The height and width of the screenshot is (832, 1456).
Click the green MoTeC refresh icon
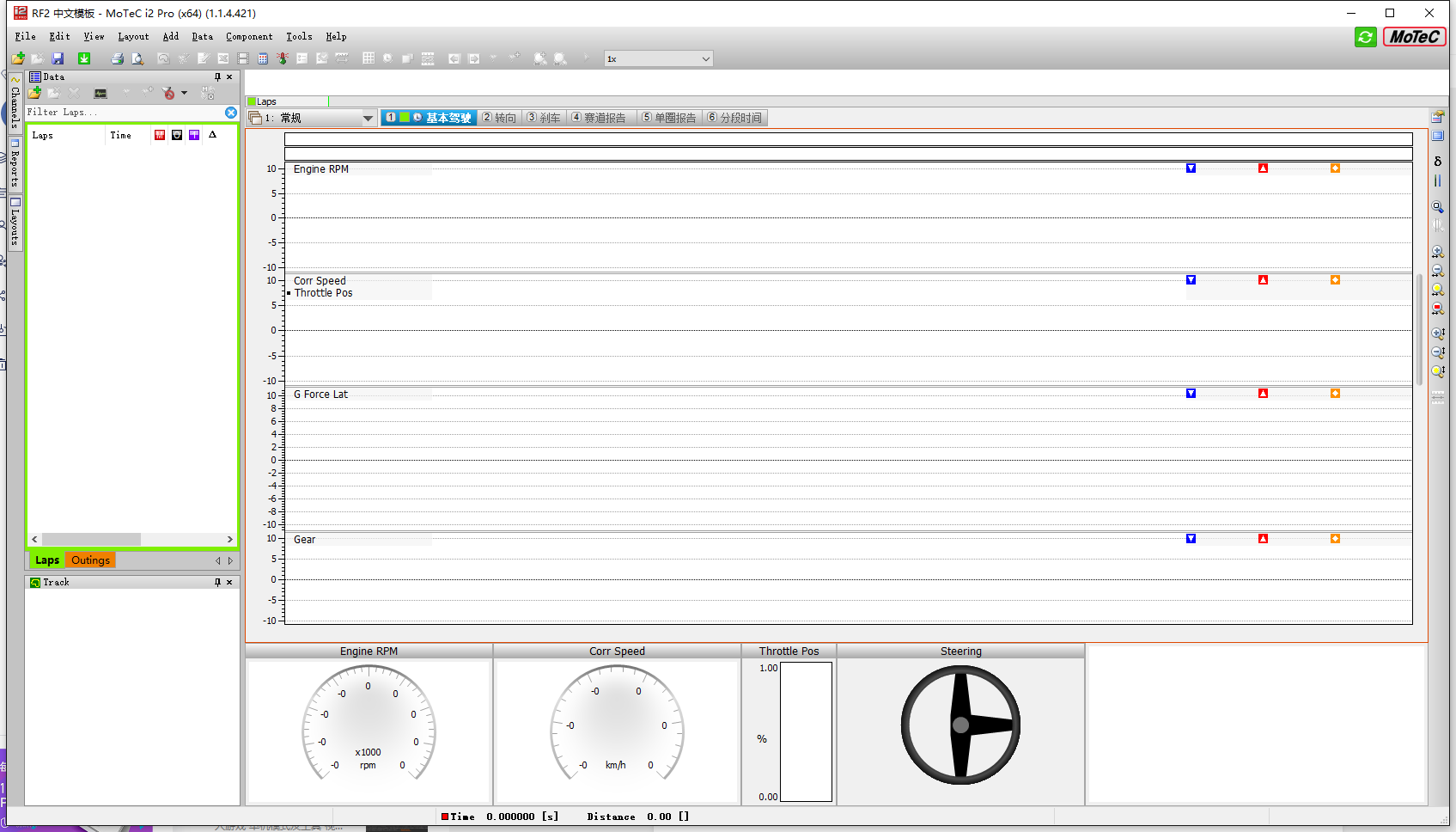(1365, 37)
